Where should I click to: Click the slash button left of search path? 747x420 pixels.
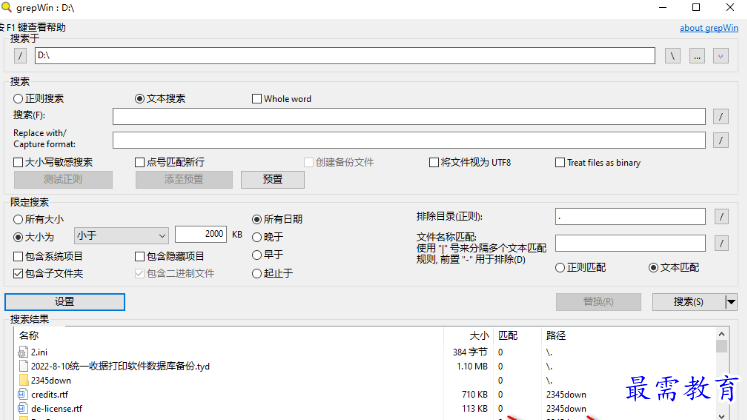tap(20, 56)
